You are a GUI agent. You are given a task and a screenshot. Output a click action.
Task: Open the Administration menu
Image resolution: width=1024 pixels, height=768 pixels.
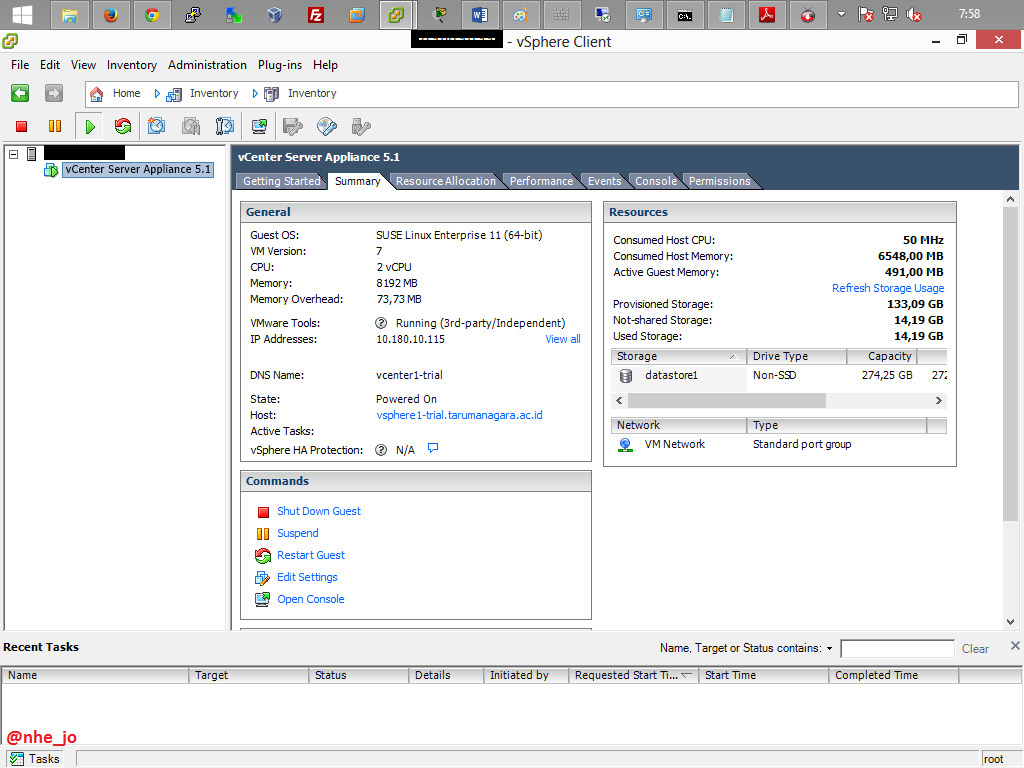[x=207, y=65]
